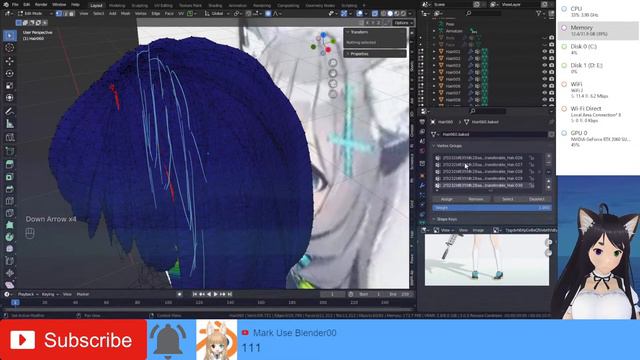Select the Cursor tool in toolbar
Image resolution: width=640 pixels, height=360 pixels.
[10, 48]
